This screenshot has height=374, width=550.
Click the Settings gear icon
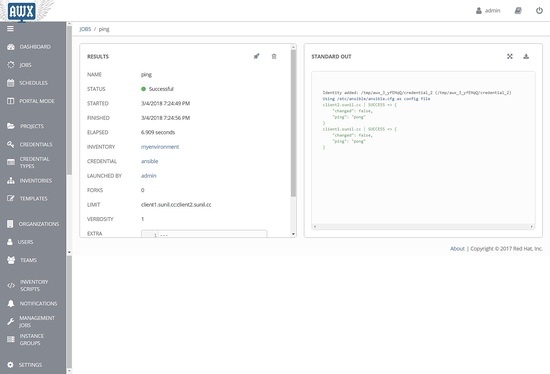click(11, 365)
